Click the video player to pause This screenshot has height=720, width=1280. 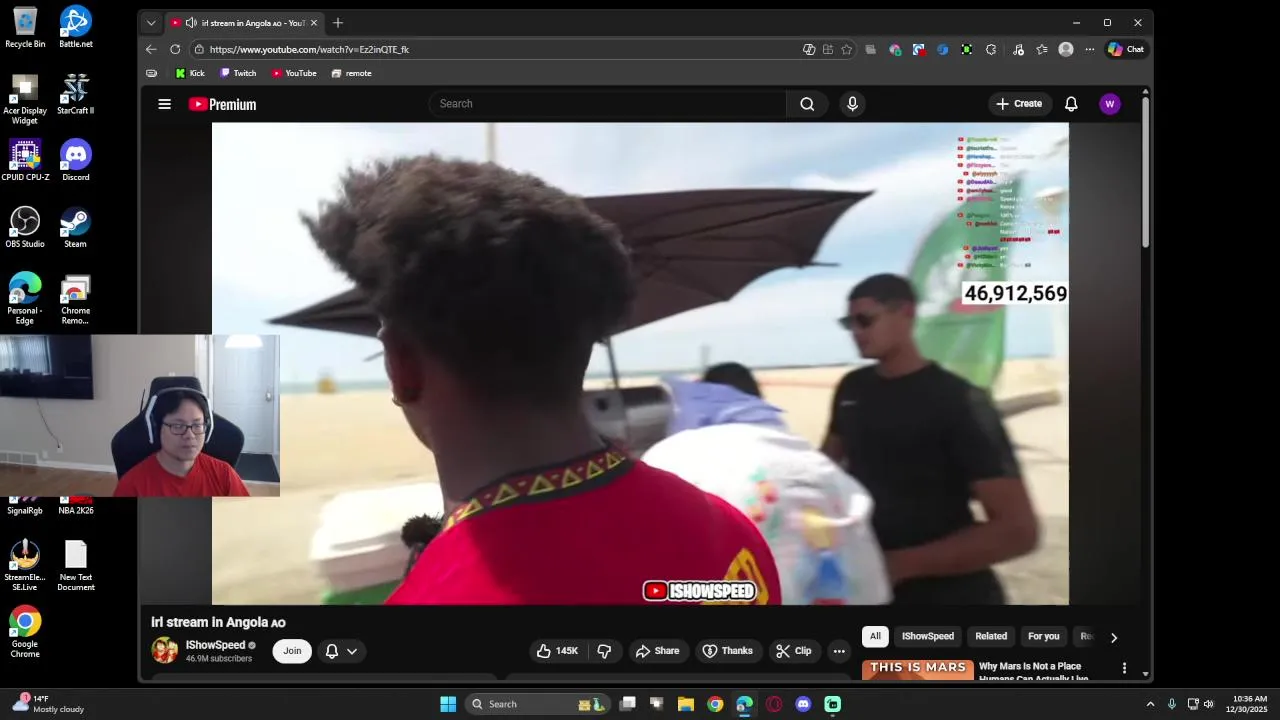(x=640, y=364)
